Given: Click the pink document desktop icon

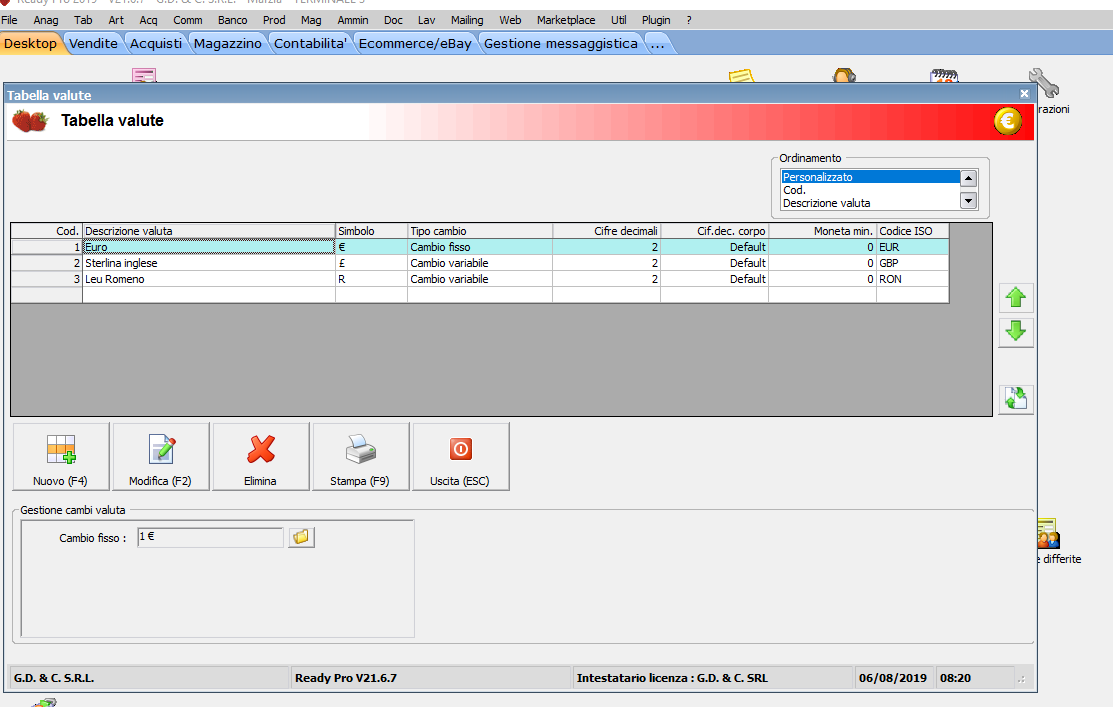Looking at the screenshot, I should pos(144,76).
